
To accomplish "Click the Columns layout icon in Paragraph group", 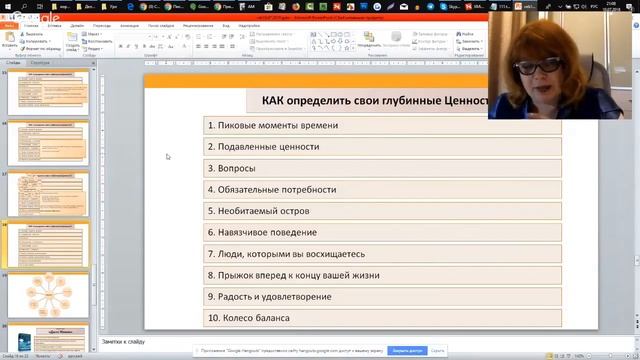I will [232, 47].
